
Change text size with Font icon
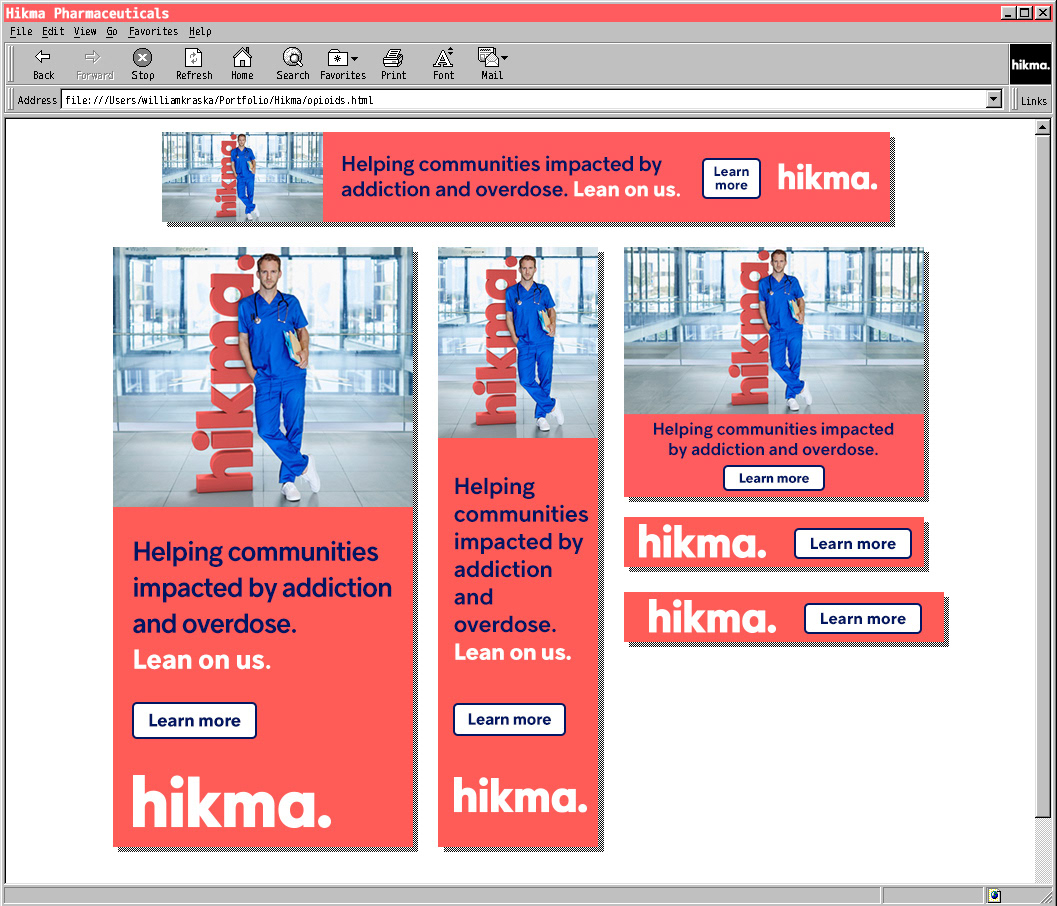click(x=444, y=64)
